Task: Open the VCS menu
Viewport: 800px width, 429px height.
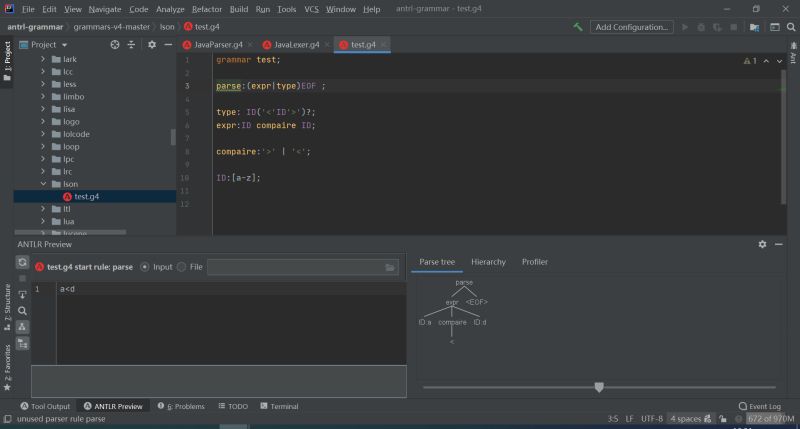Action: (x=311, y=9)
